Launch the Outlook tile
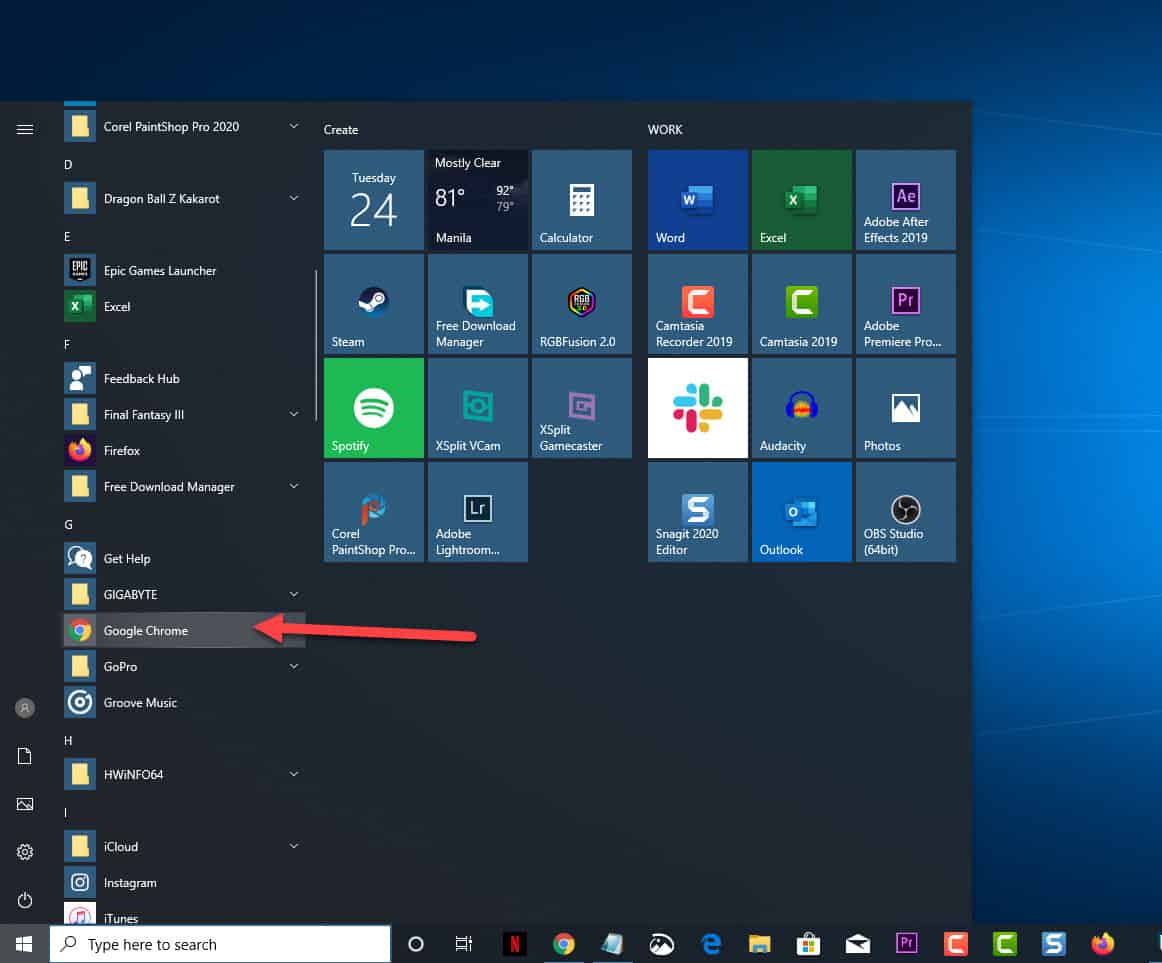Image resolution: width=1162 pixels, height=963 pixels. [801, 512]
